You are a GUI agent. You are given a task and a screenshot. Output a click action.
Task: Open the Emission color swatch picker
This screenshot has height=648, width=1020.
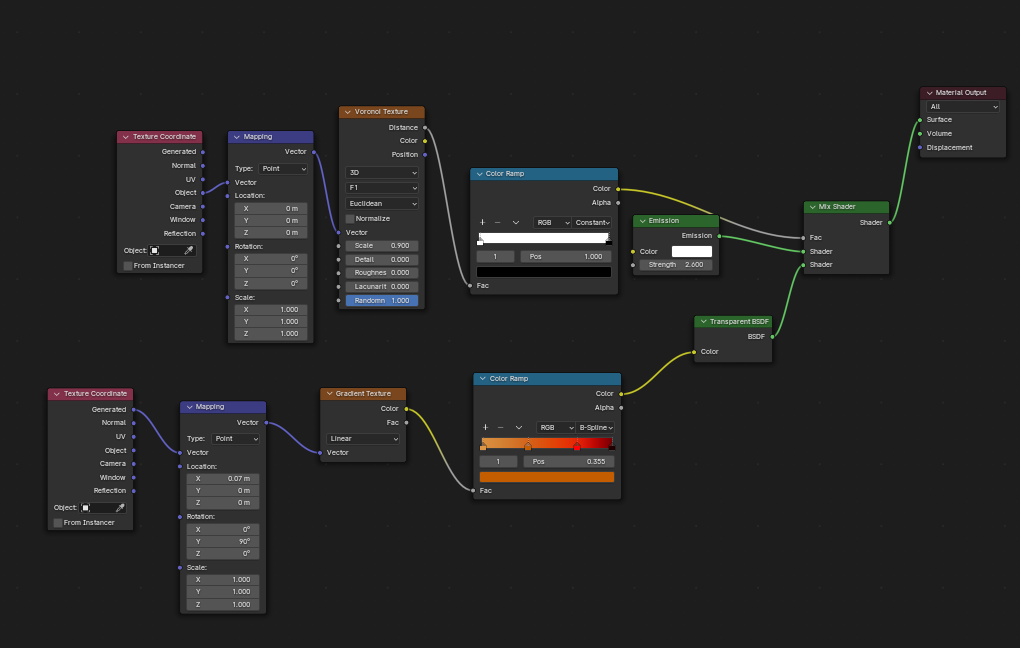tap(691, 251)
